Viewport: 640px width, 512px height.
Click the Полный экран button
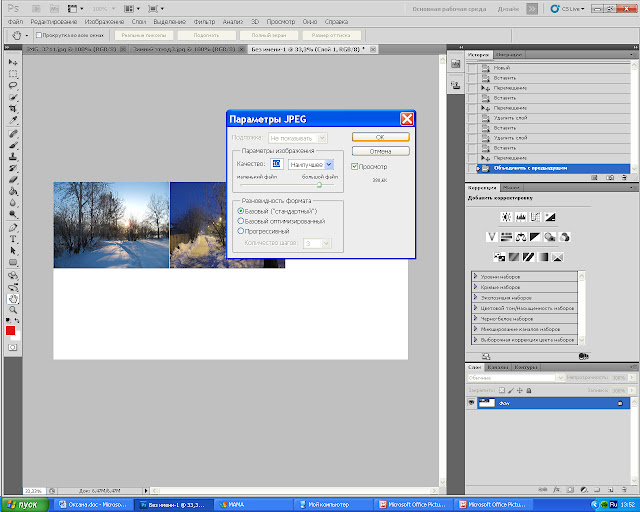pos(269,36)
